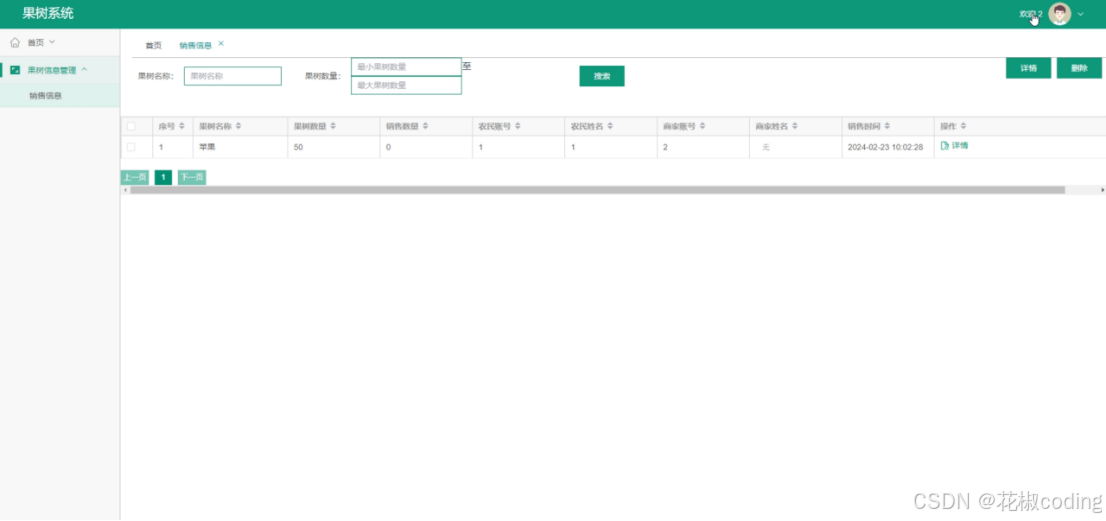Close the 销售信息 tab with its X
The image size is (1106, 521).
[221, 44]
